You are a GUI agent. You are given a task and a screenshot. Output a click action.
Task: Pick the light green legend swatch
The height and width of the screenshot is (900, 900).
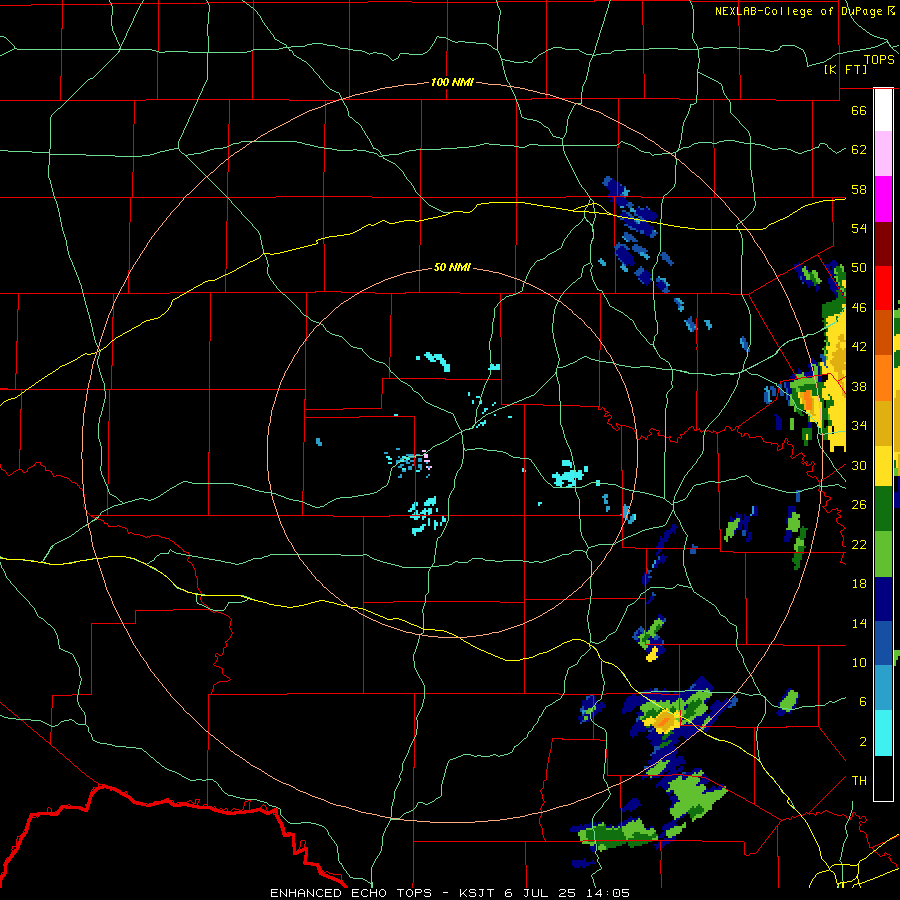tap(883, 554)
